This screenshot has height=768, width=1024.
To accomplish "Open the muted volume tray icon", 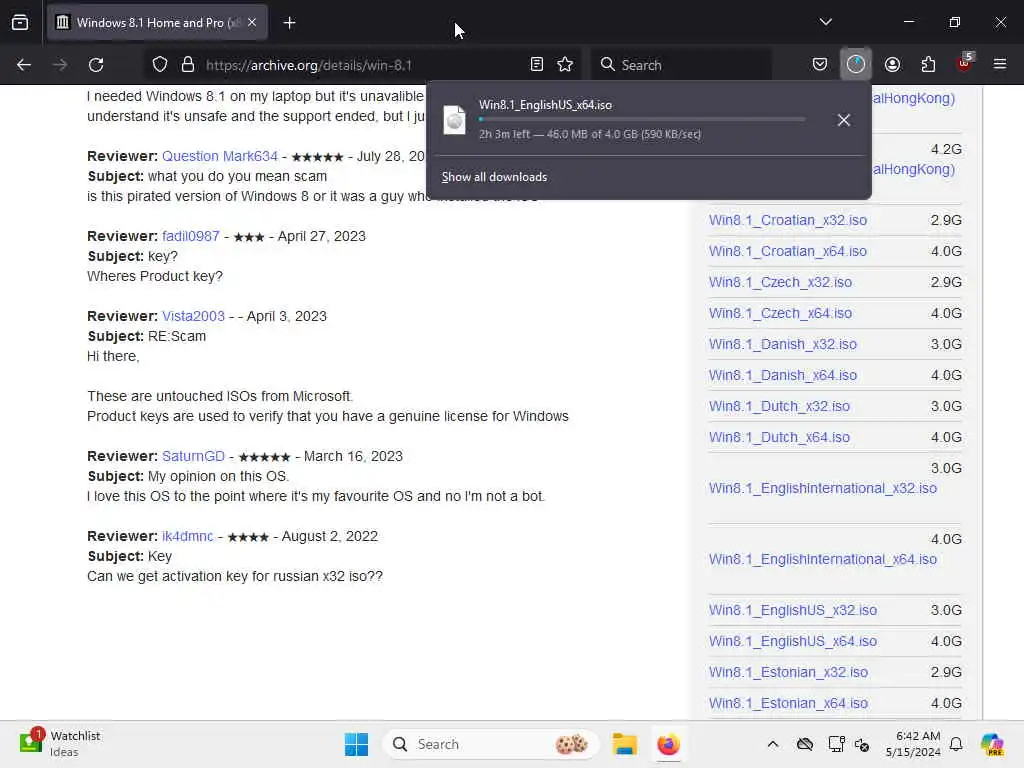I will pos(862,745).
